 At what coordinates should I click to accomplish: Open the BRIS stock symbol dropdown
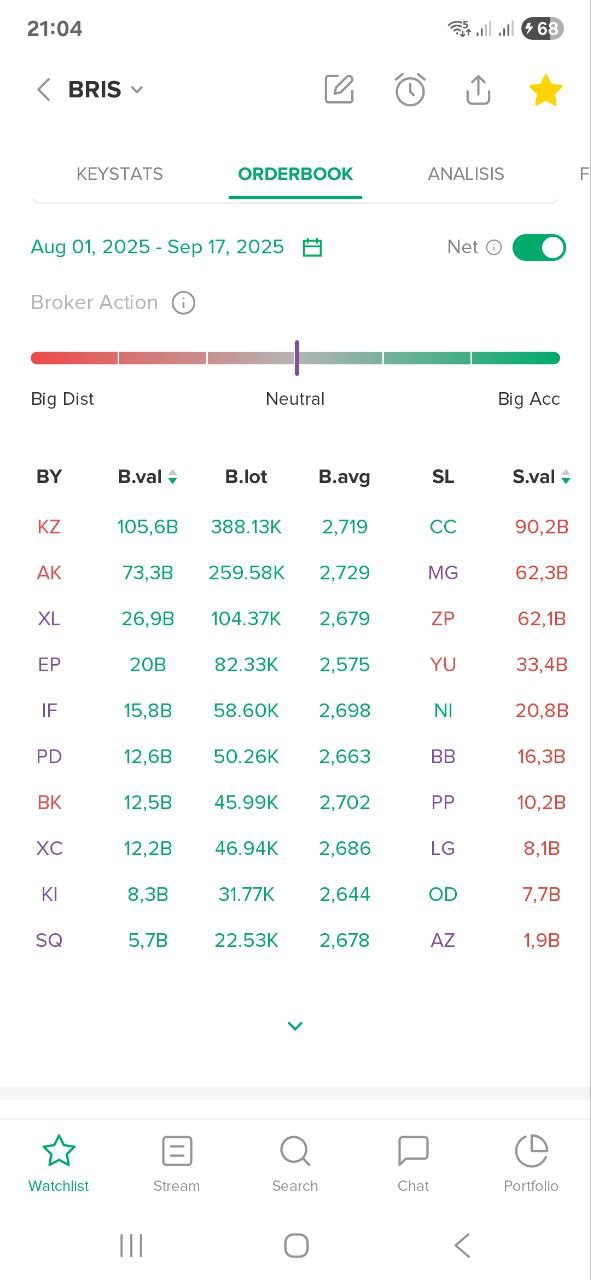click(x=106, y=90)
